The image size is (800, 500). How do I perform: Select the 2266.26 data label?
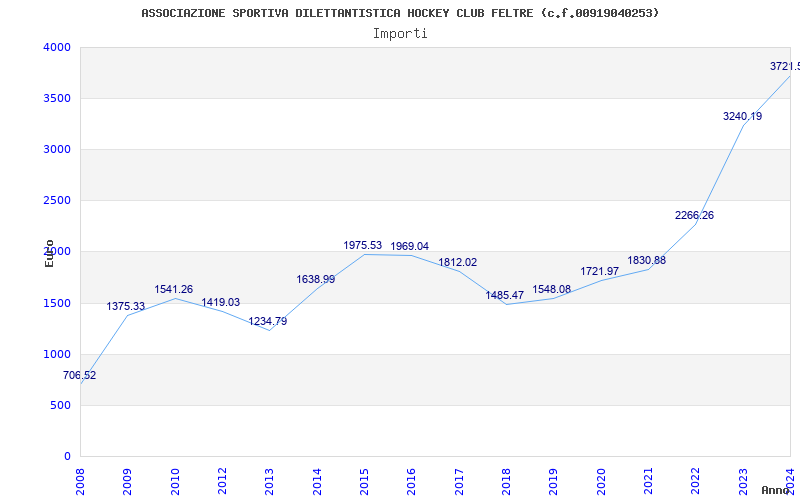(x=694, y=216)
